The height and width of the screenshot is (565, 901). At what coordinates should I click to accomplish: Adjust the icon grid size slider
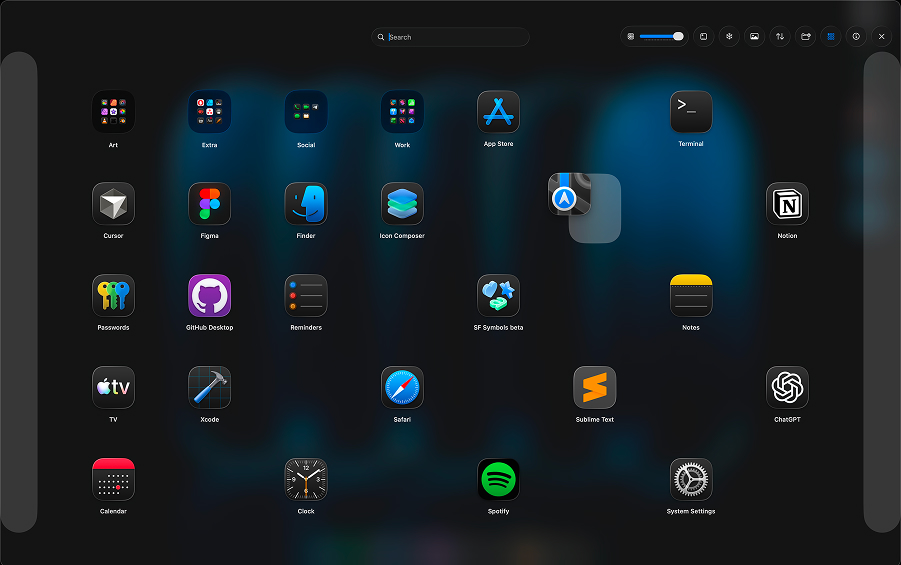tap(661, 36)
